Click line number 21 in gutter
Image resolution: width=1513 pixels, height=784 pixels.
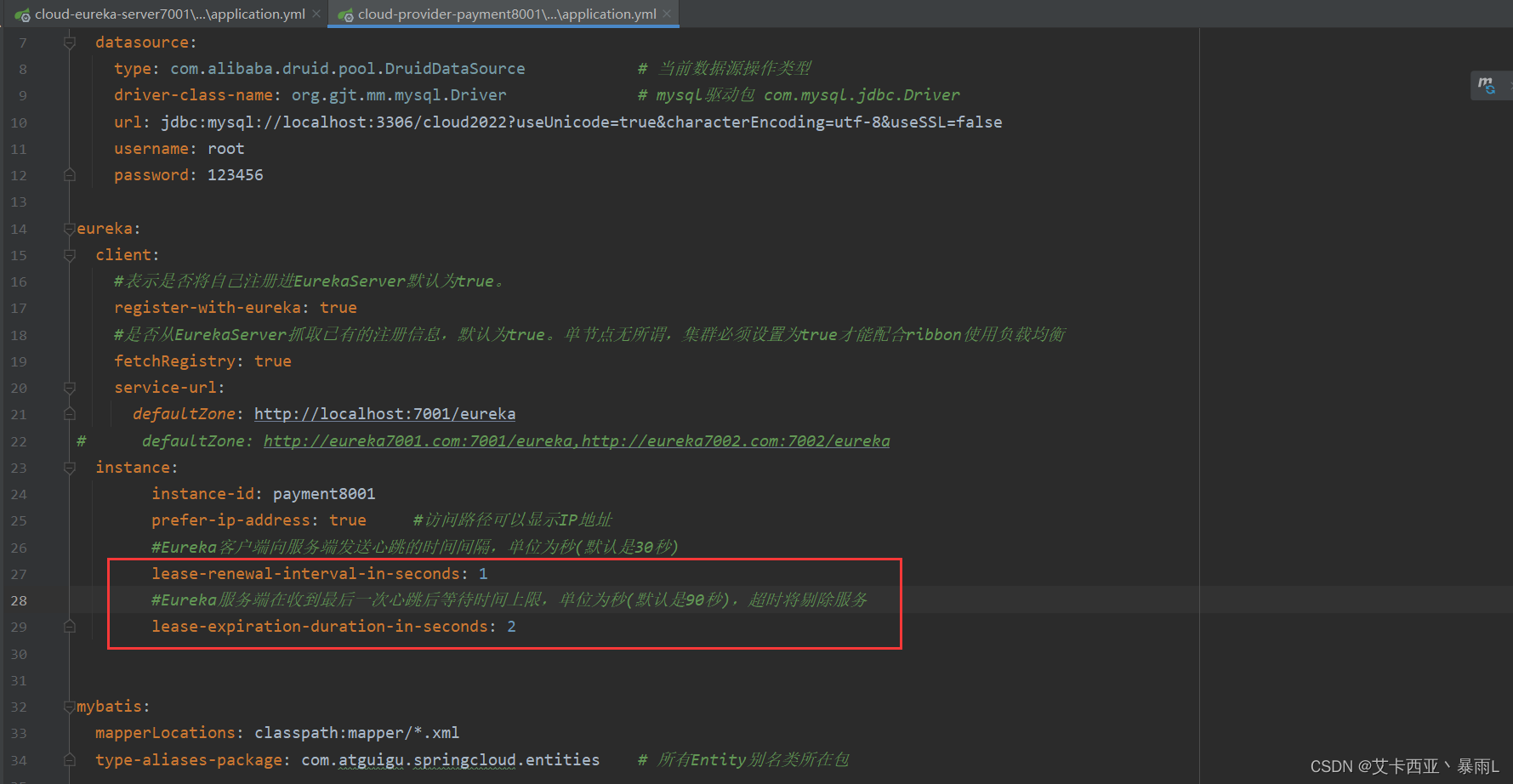pyautogui.click(x=19, y=414)
